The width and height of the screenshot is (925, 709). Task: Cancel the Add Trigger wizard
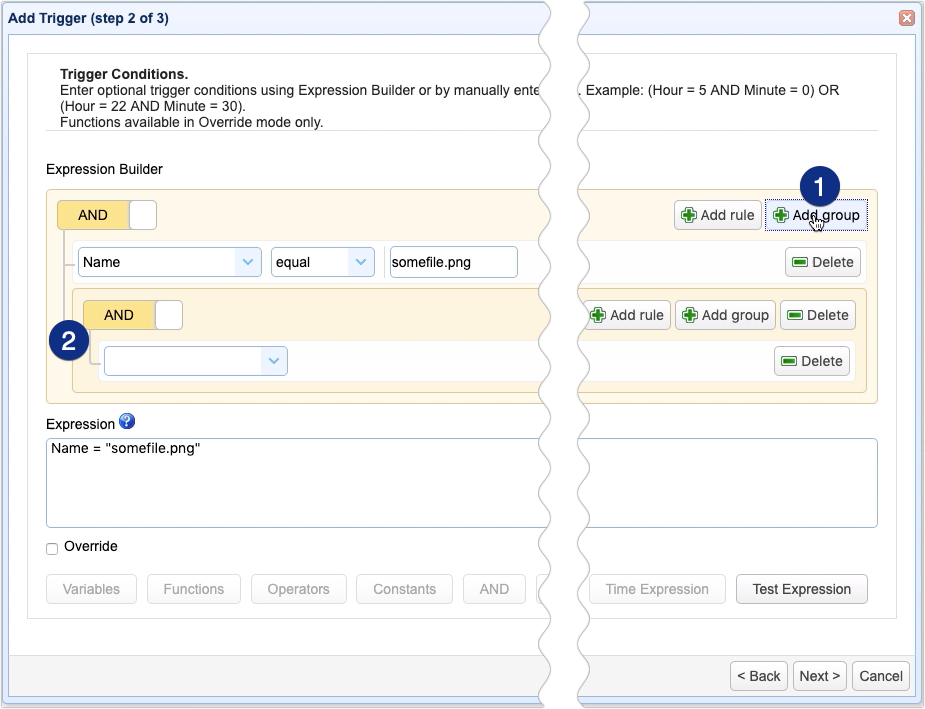(880, 676)
